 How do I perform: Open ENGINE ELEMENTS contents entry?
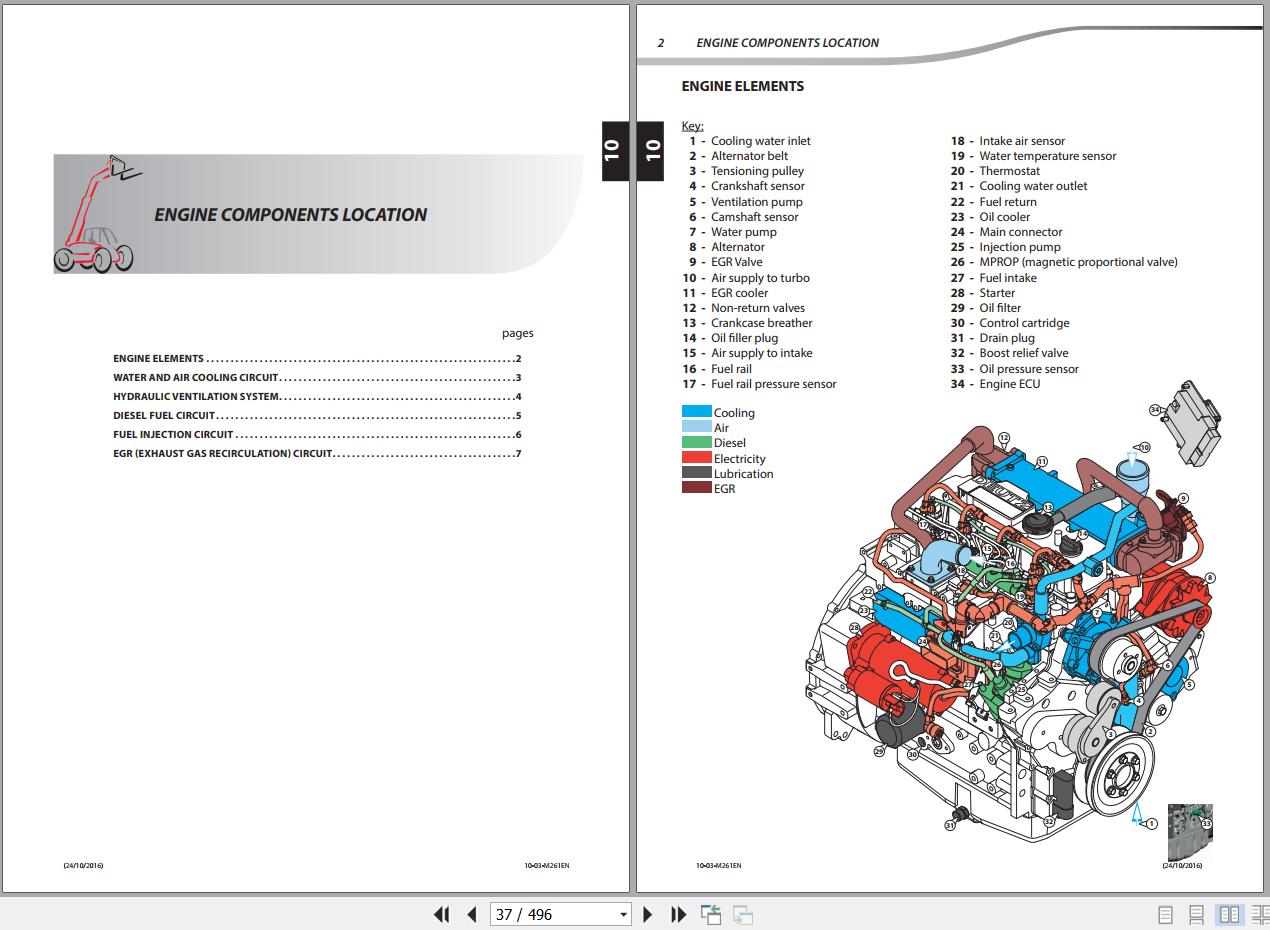pos(158,358)
